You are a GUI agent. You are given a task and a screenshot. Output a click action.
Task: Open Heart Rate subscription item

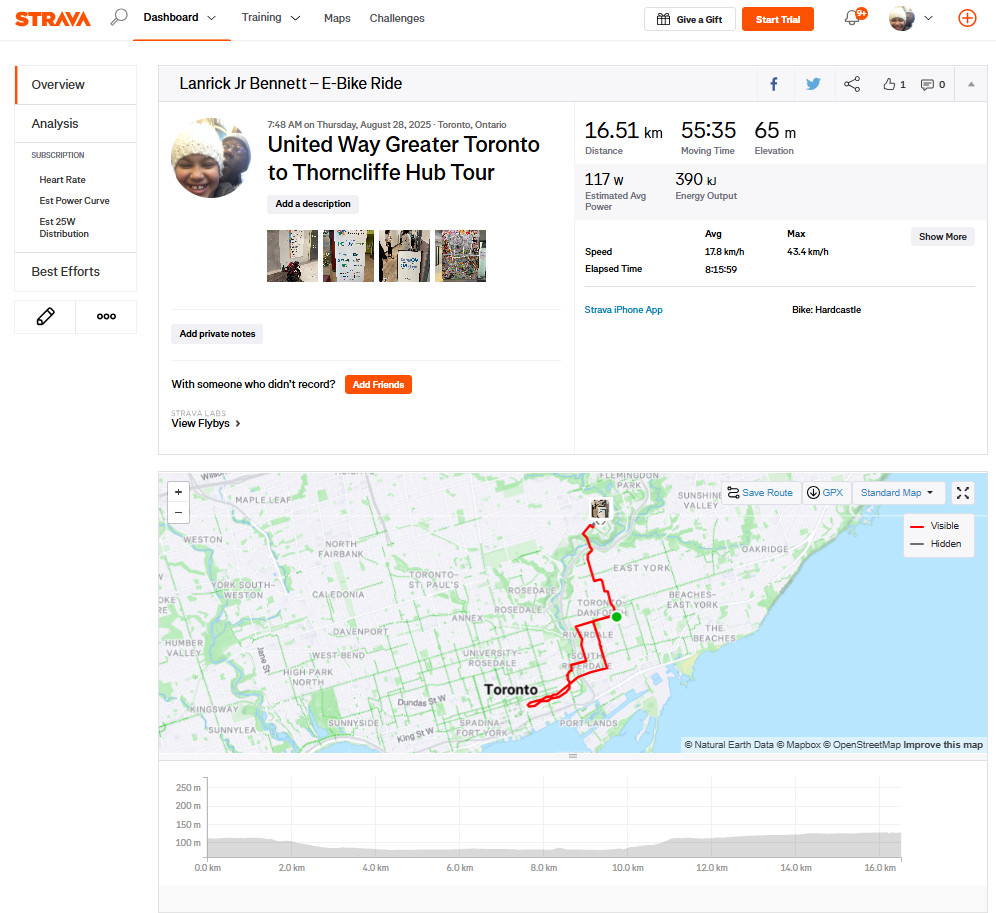pyautogui.click(x=62, y=180)
